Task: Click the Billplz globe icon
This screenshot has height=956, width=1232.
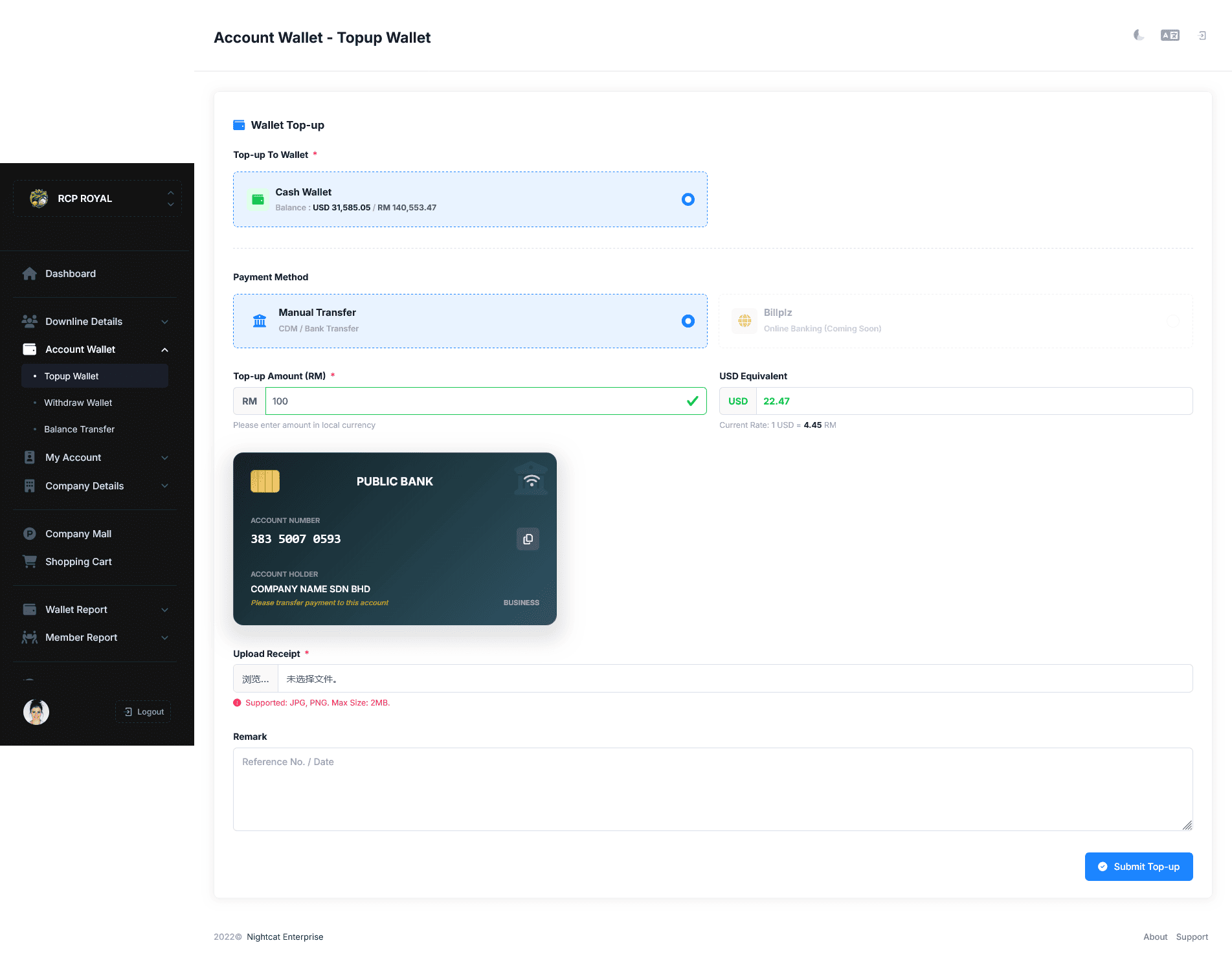Action: [x=745, y=320]
